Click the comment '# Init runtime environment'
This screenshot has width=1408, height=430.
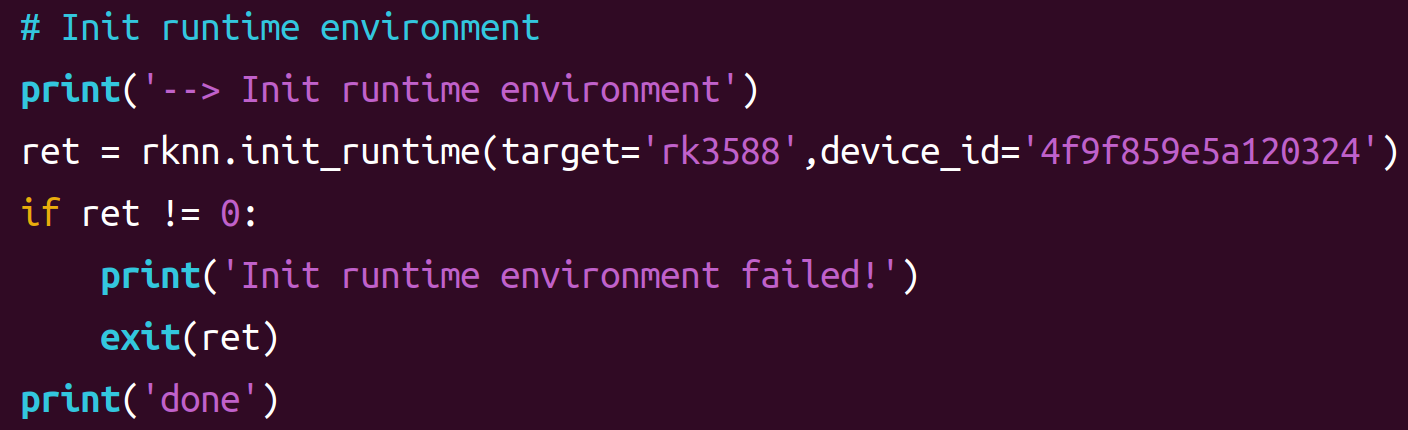pos(280,28)
